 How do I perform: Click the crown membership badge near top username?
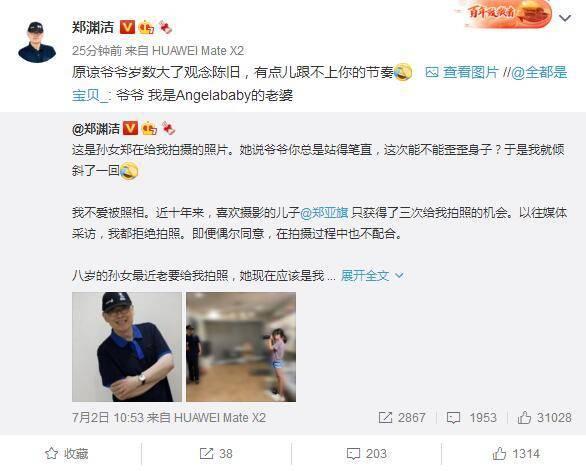(146, 27)
